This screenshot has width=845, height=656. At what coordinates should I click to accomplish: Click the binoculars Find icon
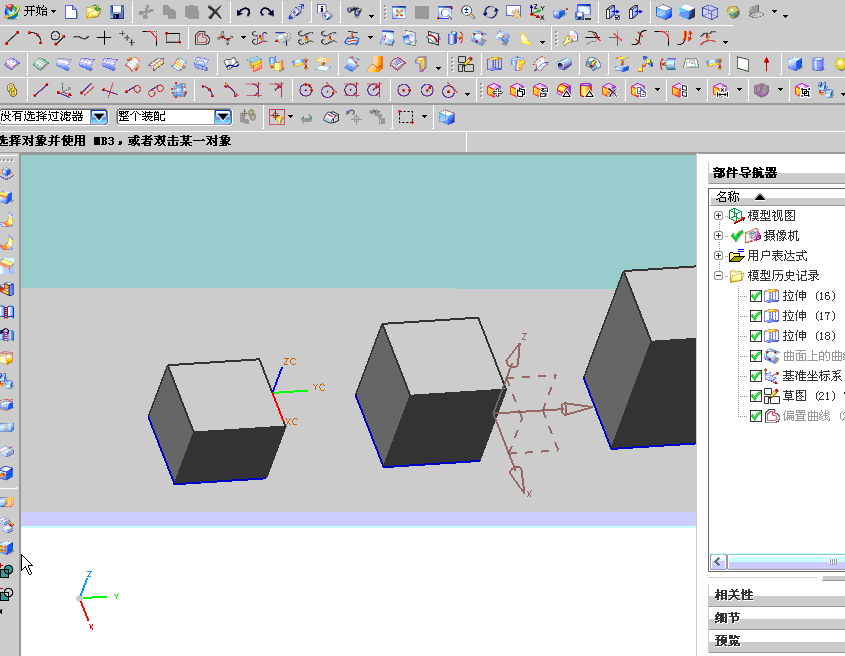(354, 11)
